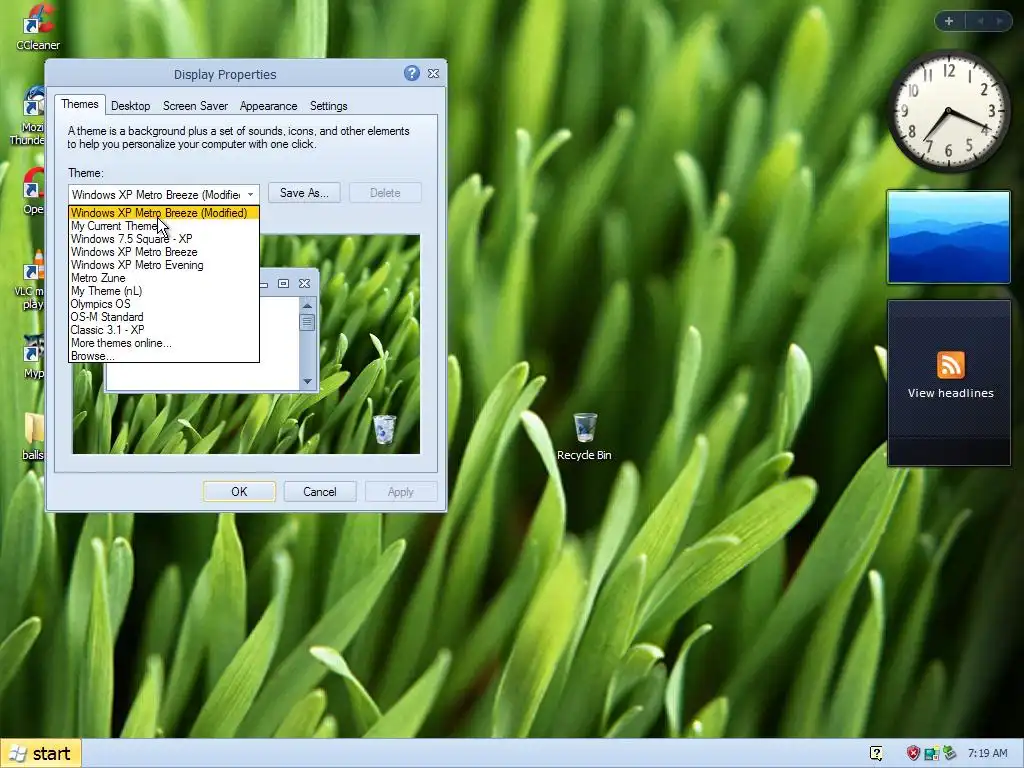Click View headlines in feed gadget
The image size is (1024, 768).
[x=950, y=393]
